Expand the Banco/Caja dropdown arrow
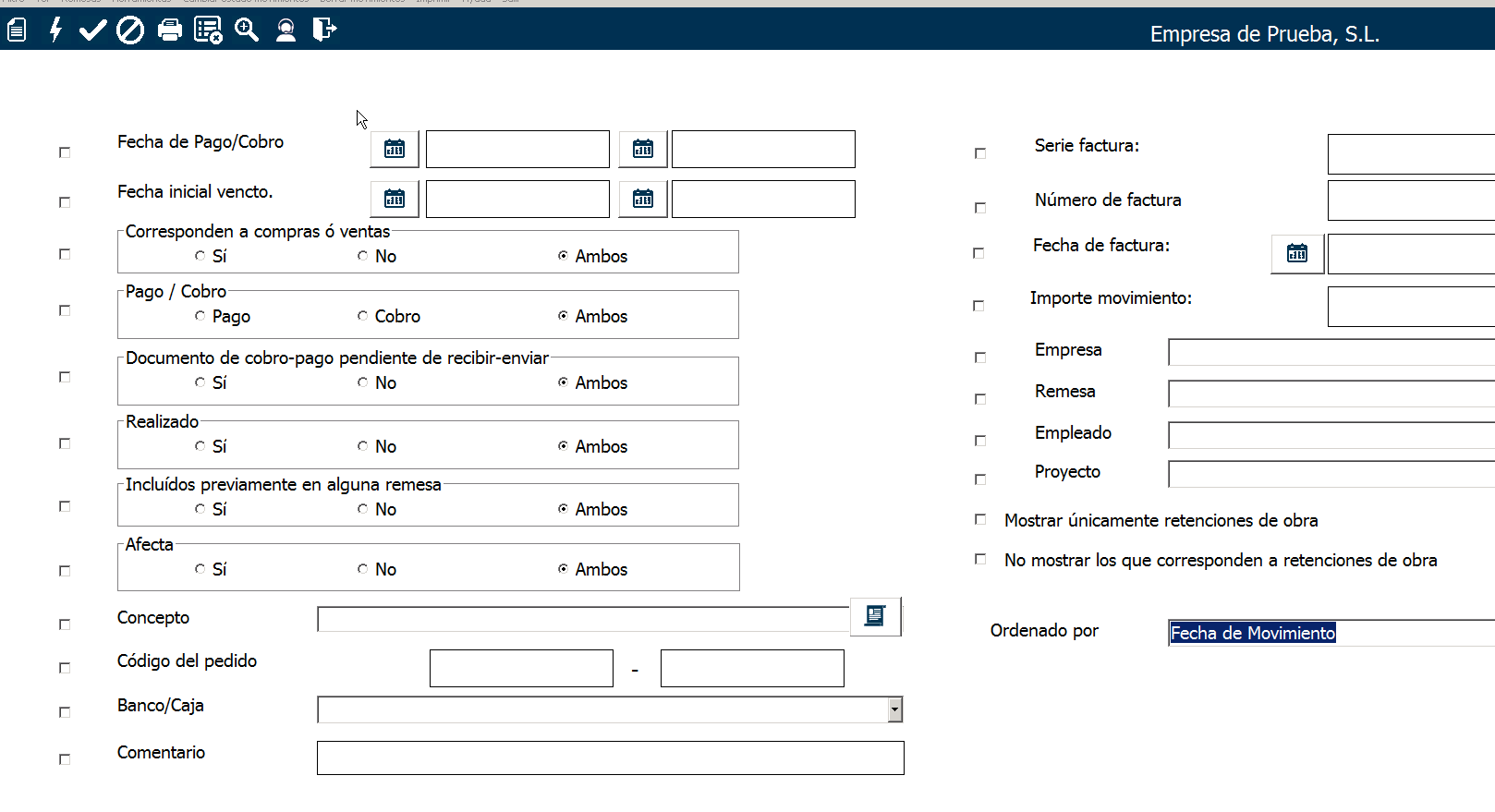The image size is (1495, 812). 893,709
